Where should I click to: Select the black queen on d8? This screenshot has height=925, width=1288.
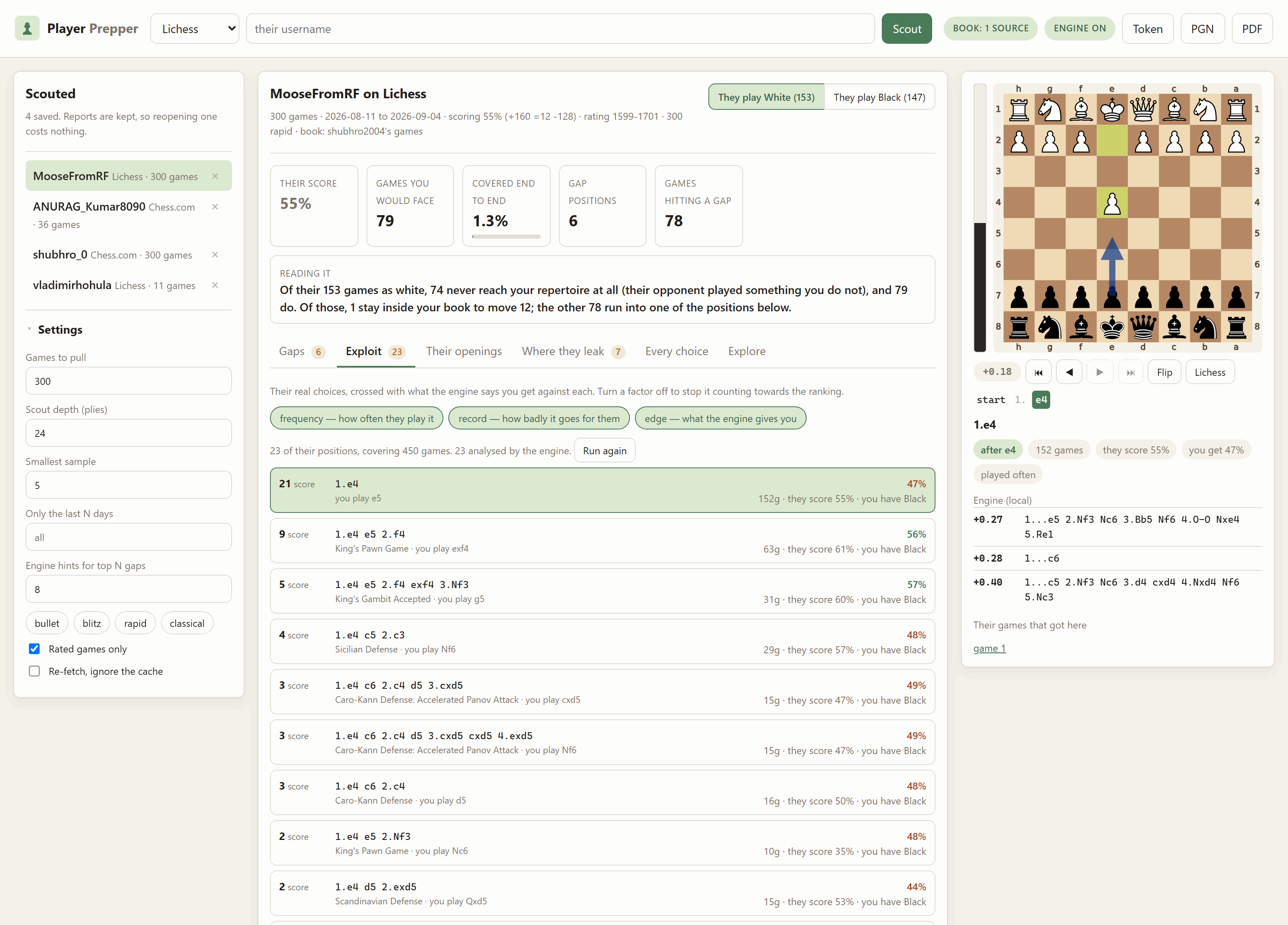[x=1143, y=327]
